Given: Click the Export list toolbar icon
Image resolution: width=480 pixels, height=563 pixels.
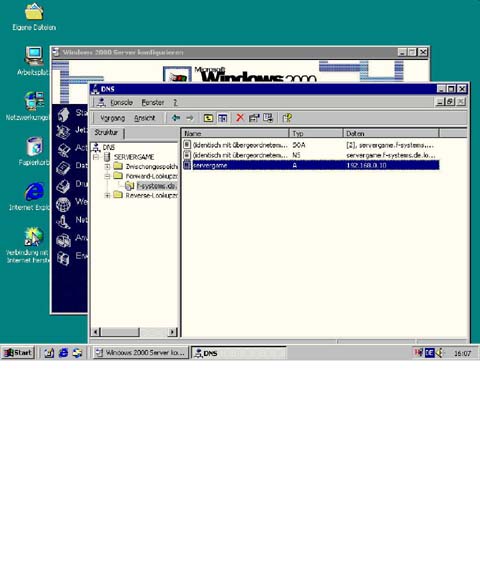Looking at the screenshot, I should (268, 118).
